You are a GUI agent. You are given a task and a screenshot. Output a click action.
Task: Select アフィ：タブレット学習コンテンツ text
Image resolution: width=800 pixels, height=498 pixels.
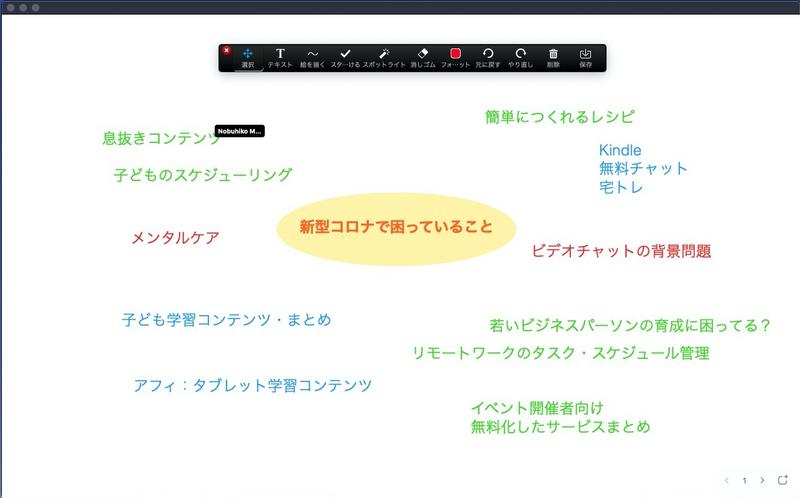pyautogui.click(x=253, y=385)
